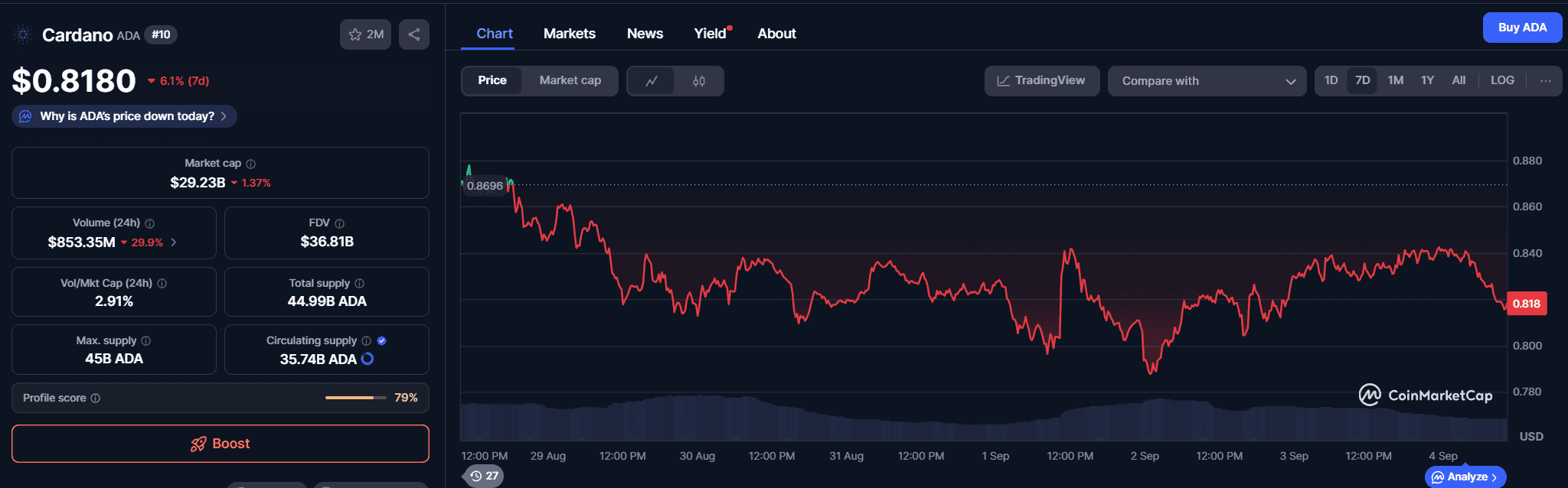Image resolution: width=1568 pixels, height=488 pixels.
Task: Switch to line chart view icon
Action: (x=652, y=81)
